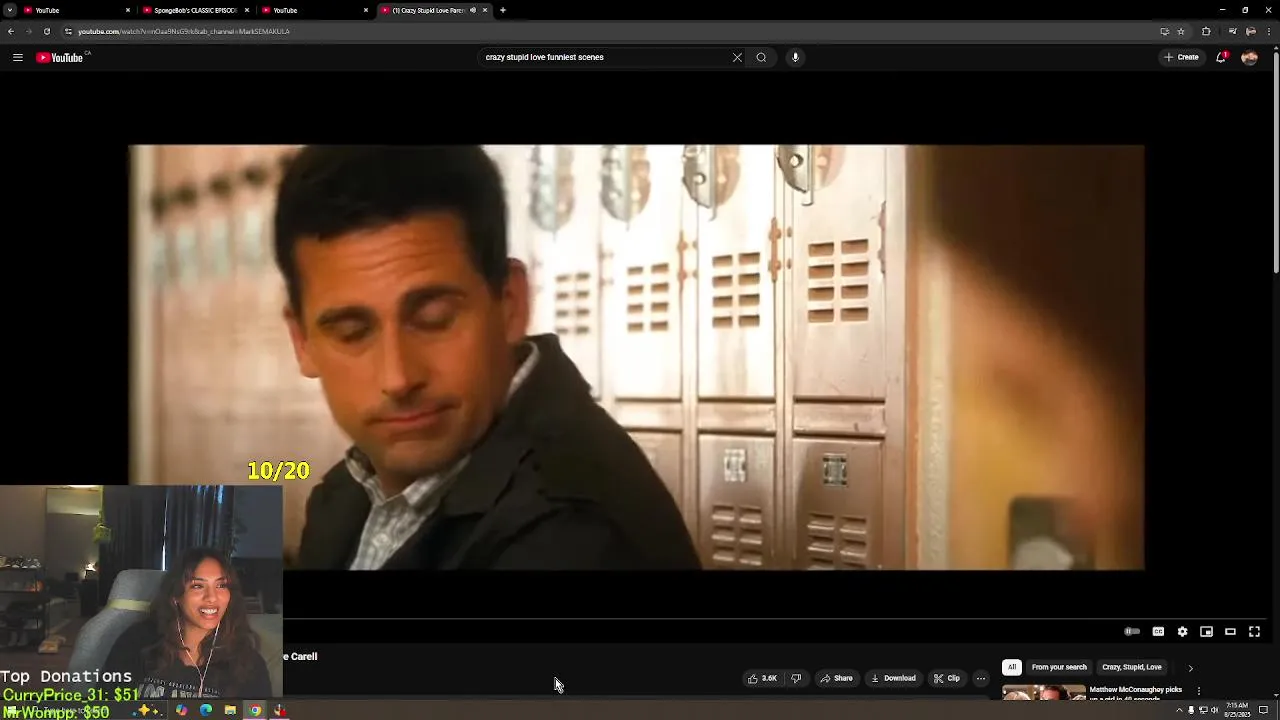Open Microsoft Edge from the taskbar
The width and height of the screenshot is (1280, 720).
tap(206, 710)
